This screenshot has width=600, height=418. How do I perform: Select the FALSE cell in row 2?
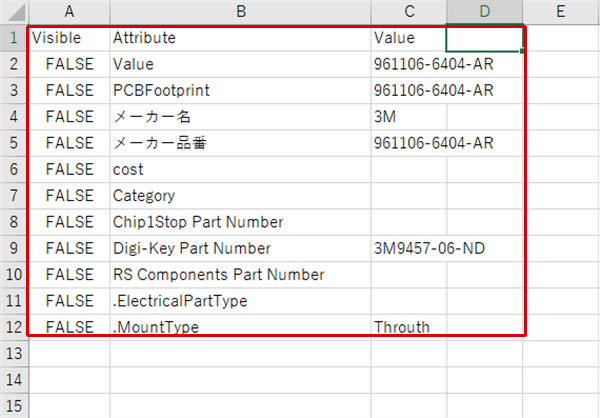[x=69, y=64]
